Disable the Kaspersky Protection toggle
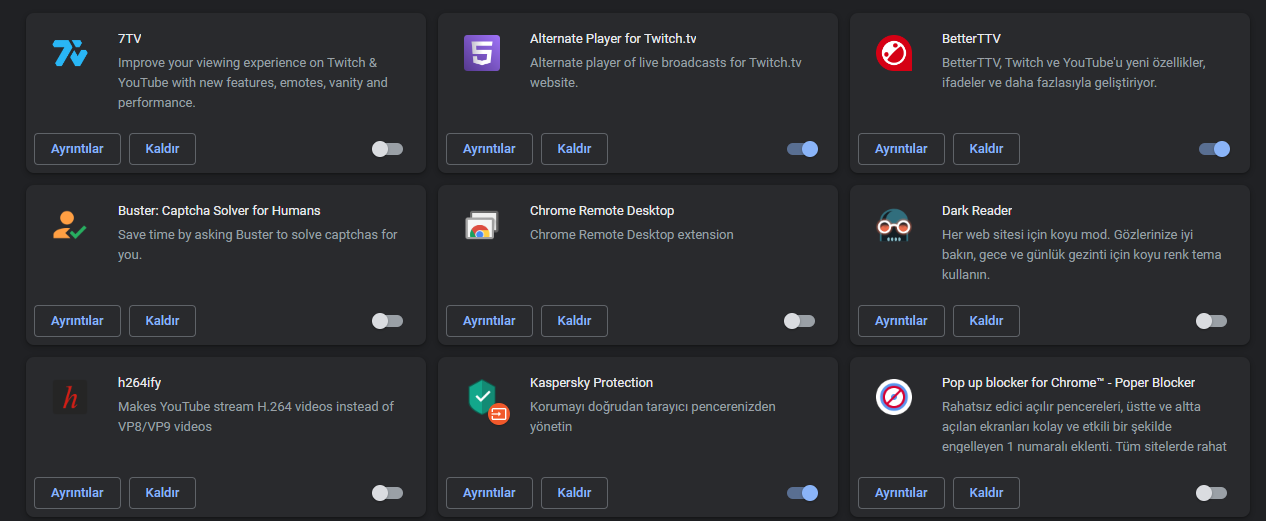 pos(802,493)
